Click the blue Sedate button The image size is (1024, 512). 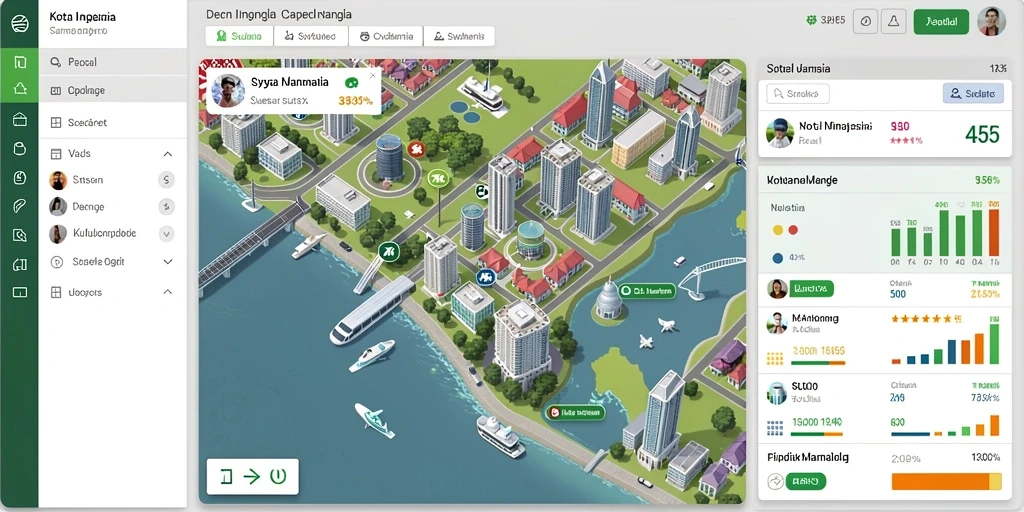point(973,94)
